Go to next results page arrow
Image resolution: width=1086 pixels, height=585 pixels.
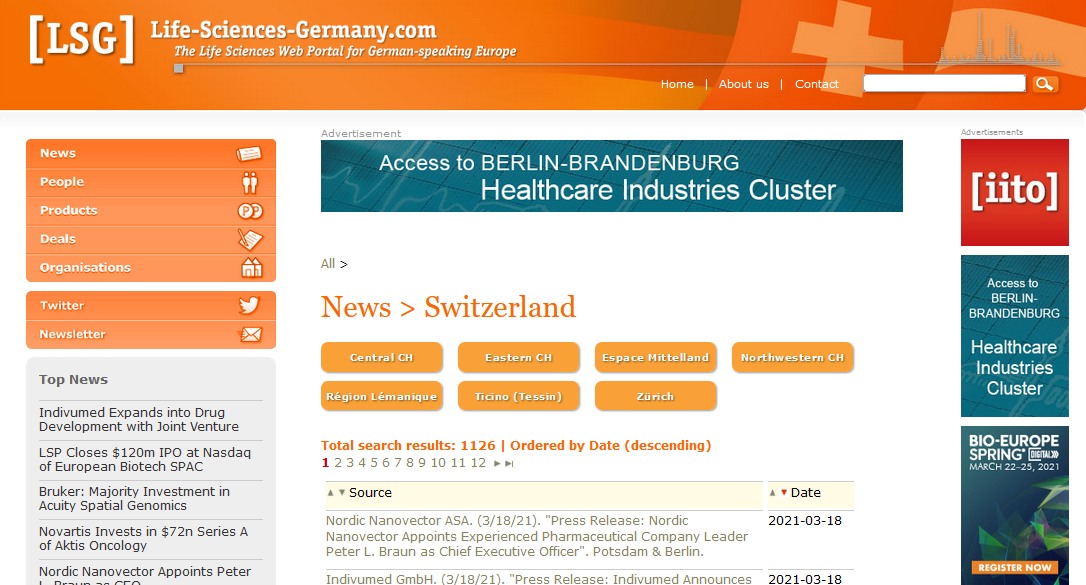tap(497, 464)
